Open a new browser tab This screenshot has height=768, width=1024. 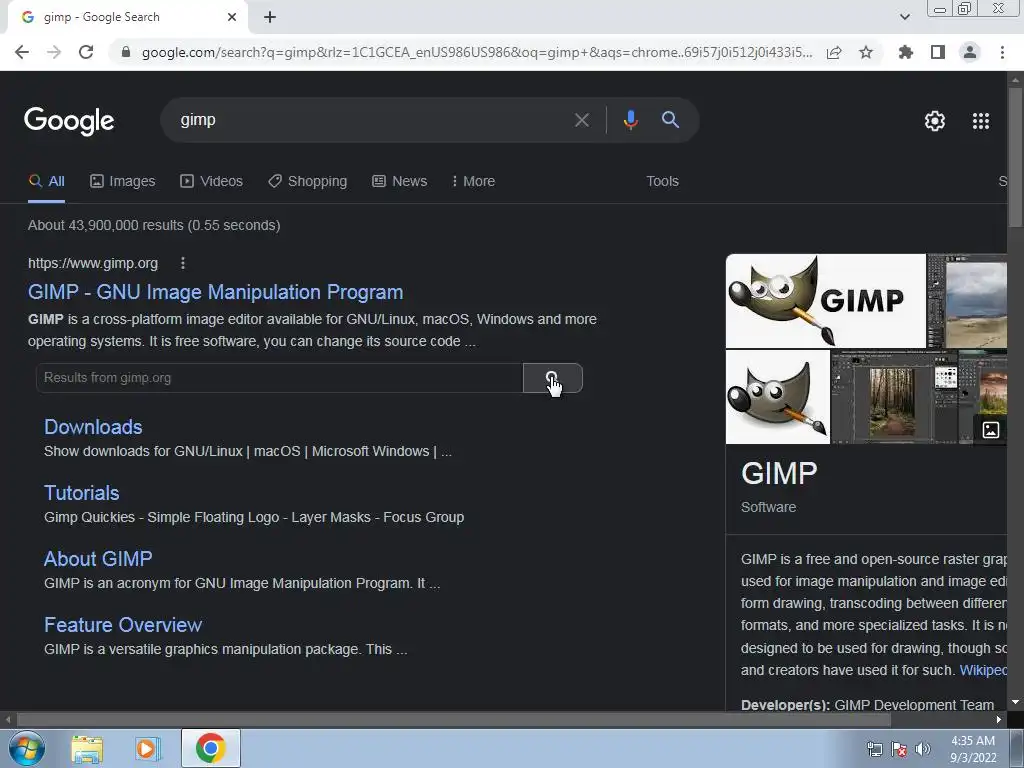270,17
